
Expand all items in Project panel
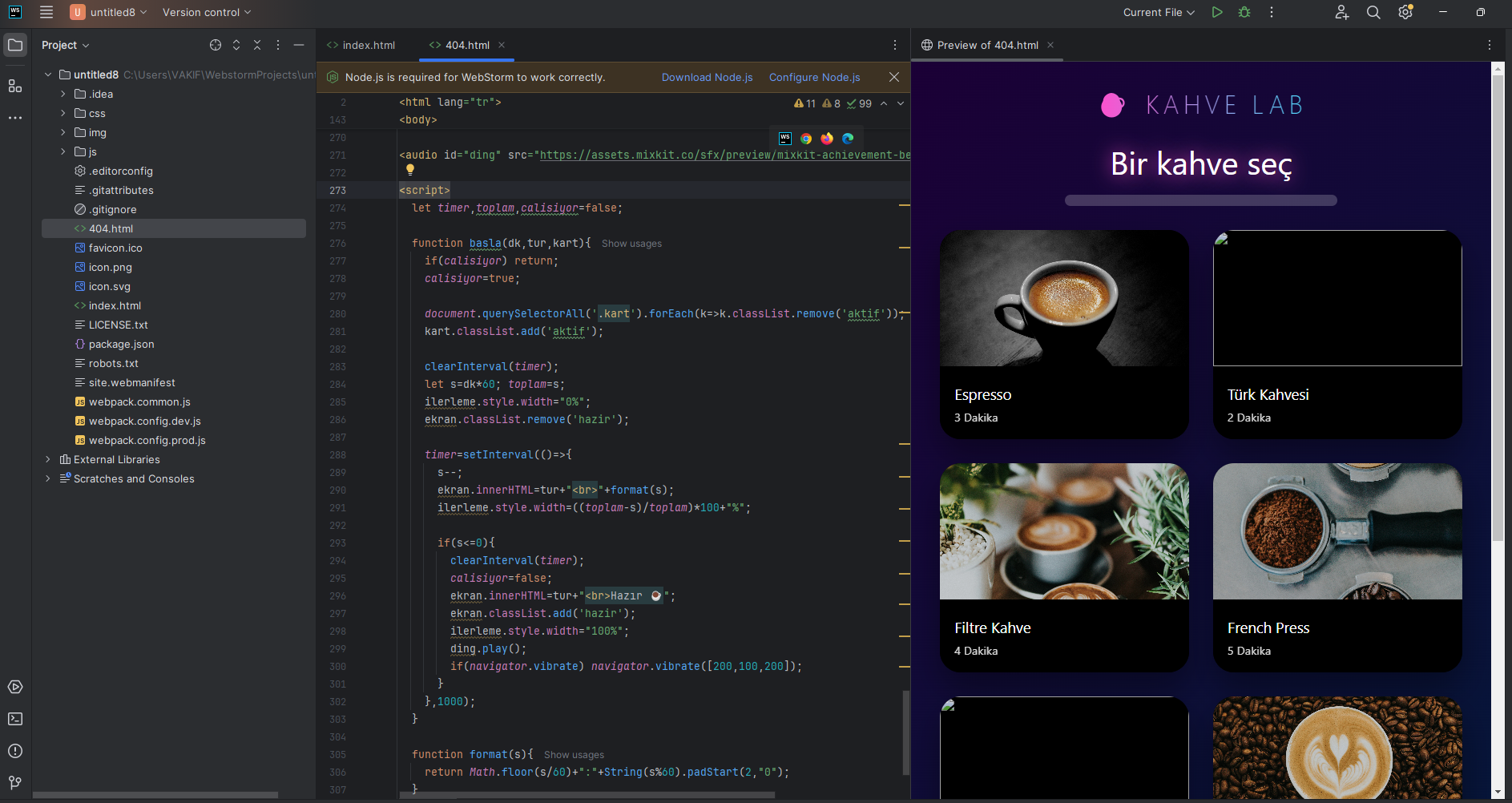pos(236,45)
